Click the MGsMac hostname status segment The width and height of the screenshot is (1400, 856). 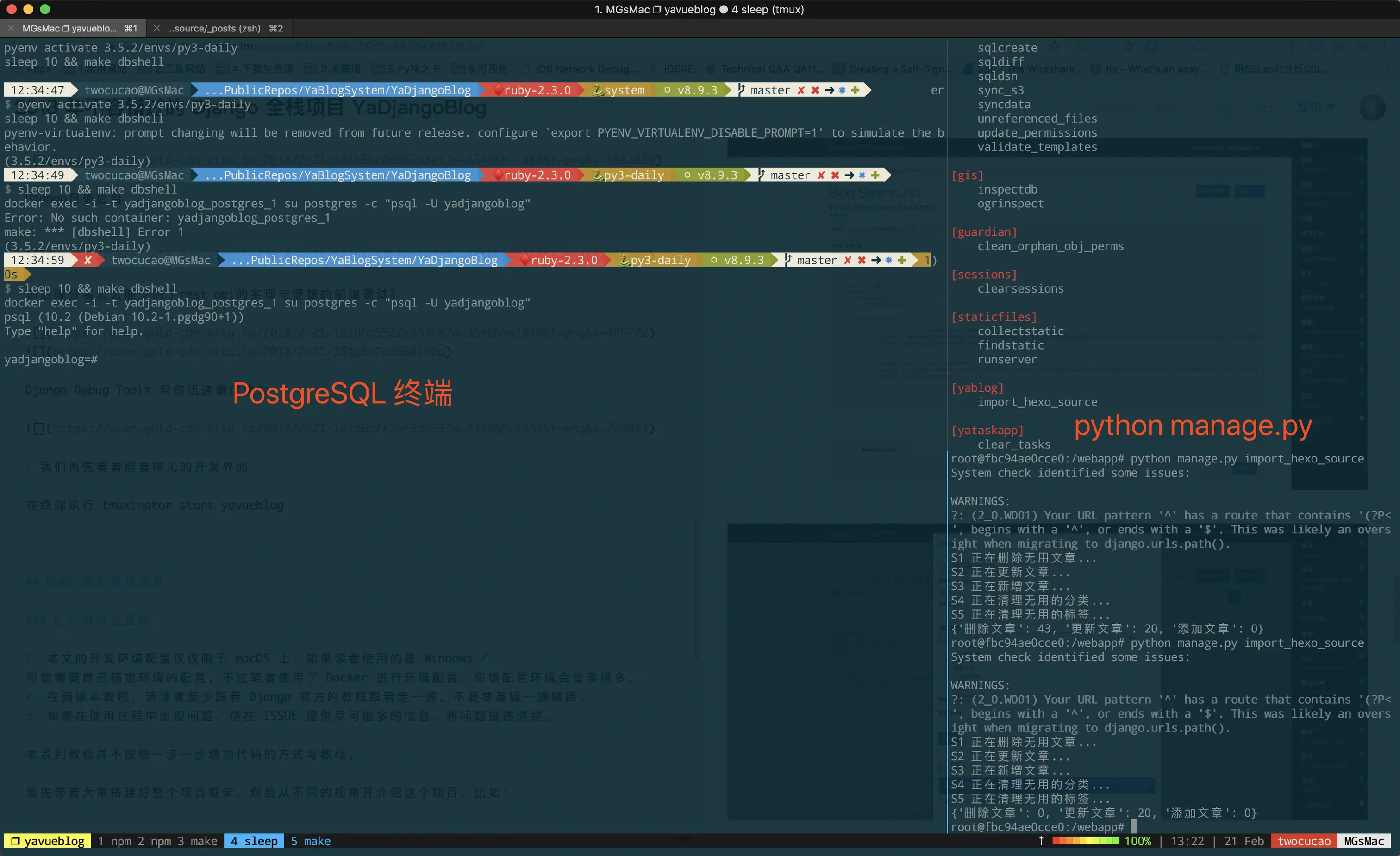click(1363, 841)
